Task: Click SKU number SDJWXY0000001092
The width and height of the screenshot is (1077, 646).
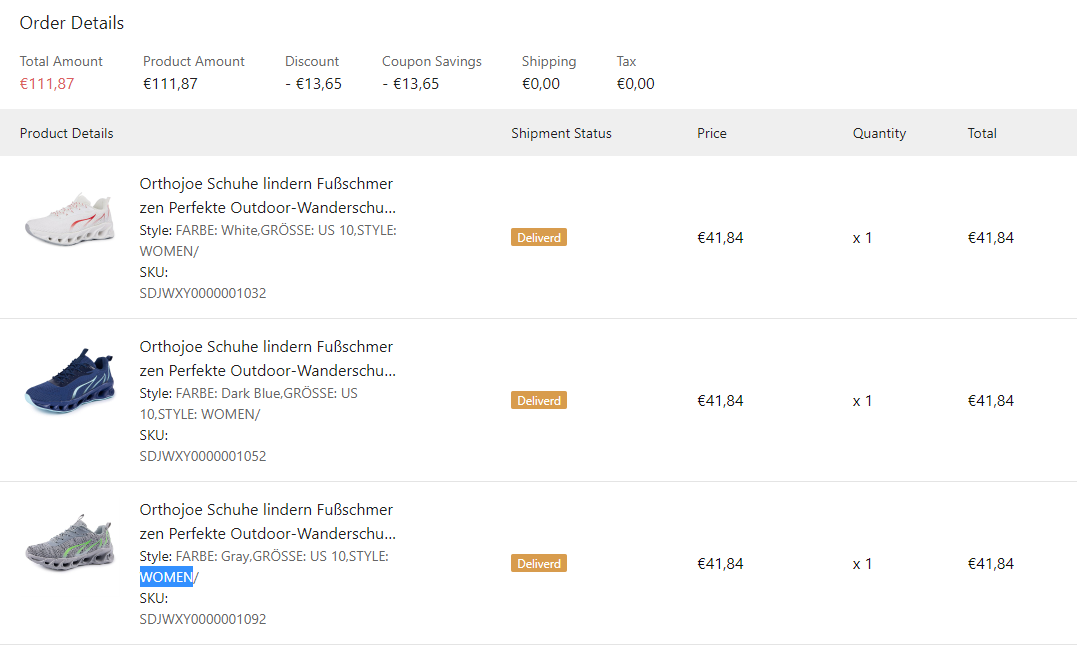Action: click(x=203, y=620)
